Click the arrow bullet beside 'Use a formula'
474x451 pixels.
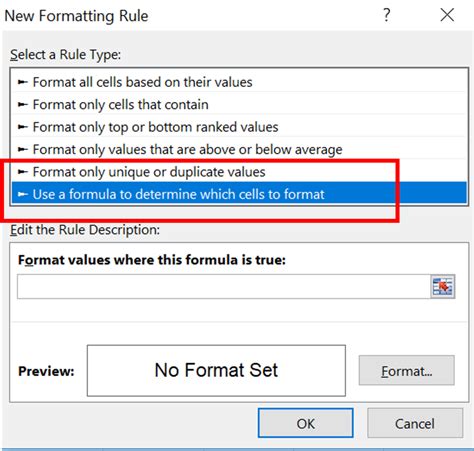coord(22,194)
